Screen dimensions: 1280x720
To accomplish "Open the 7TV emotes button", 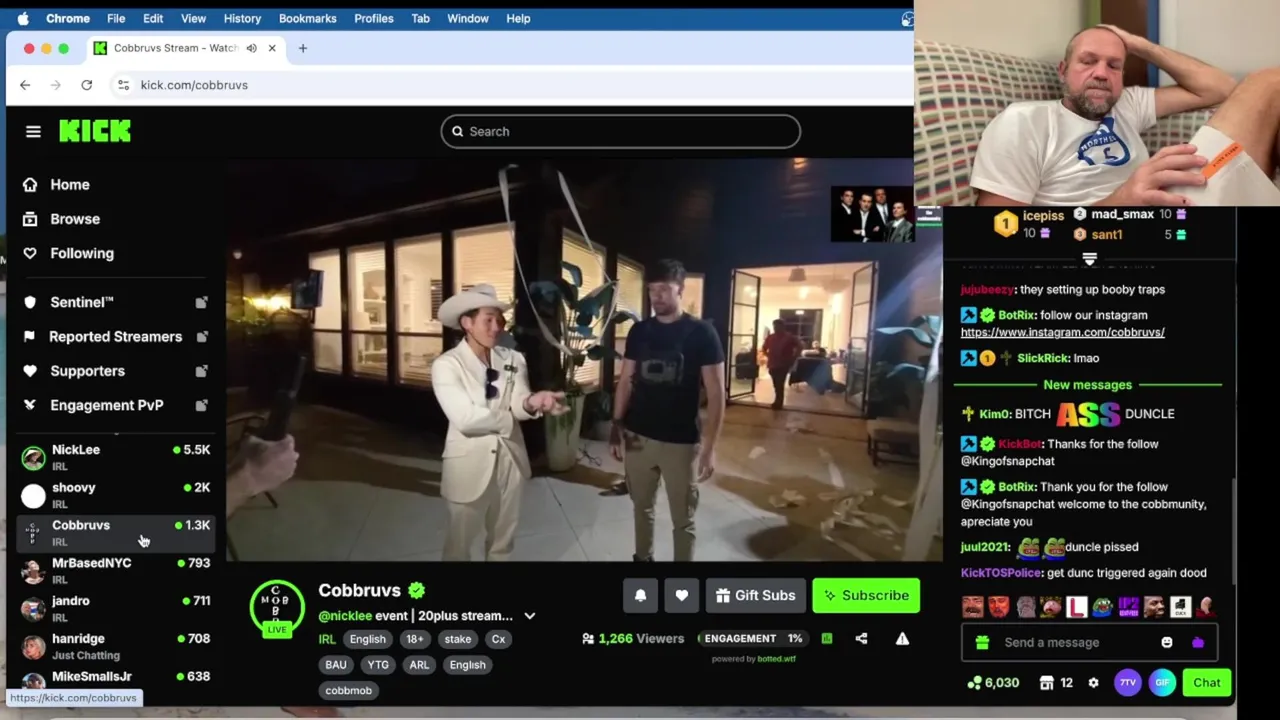I will click(1128, 682).
